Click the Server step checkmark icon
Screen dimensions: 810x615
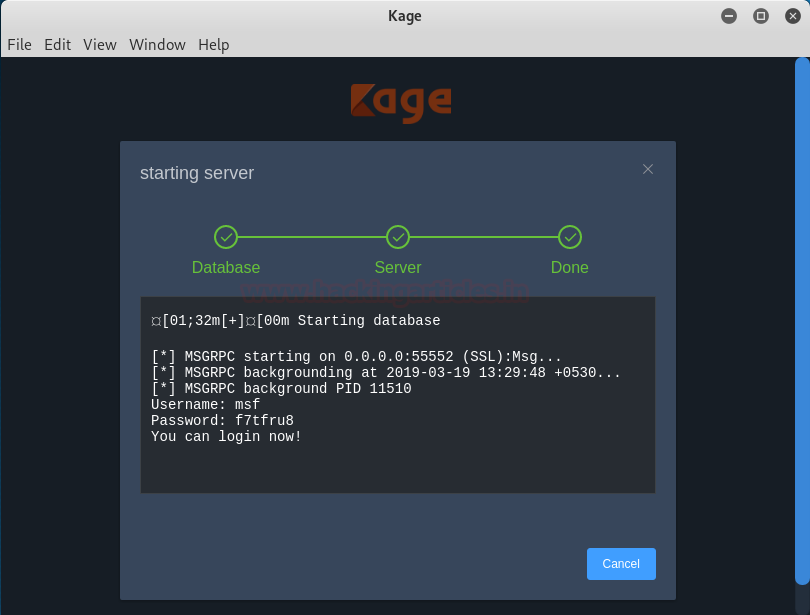click(x=398, y=237)
